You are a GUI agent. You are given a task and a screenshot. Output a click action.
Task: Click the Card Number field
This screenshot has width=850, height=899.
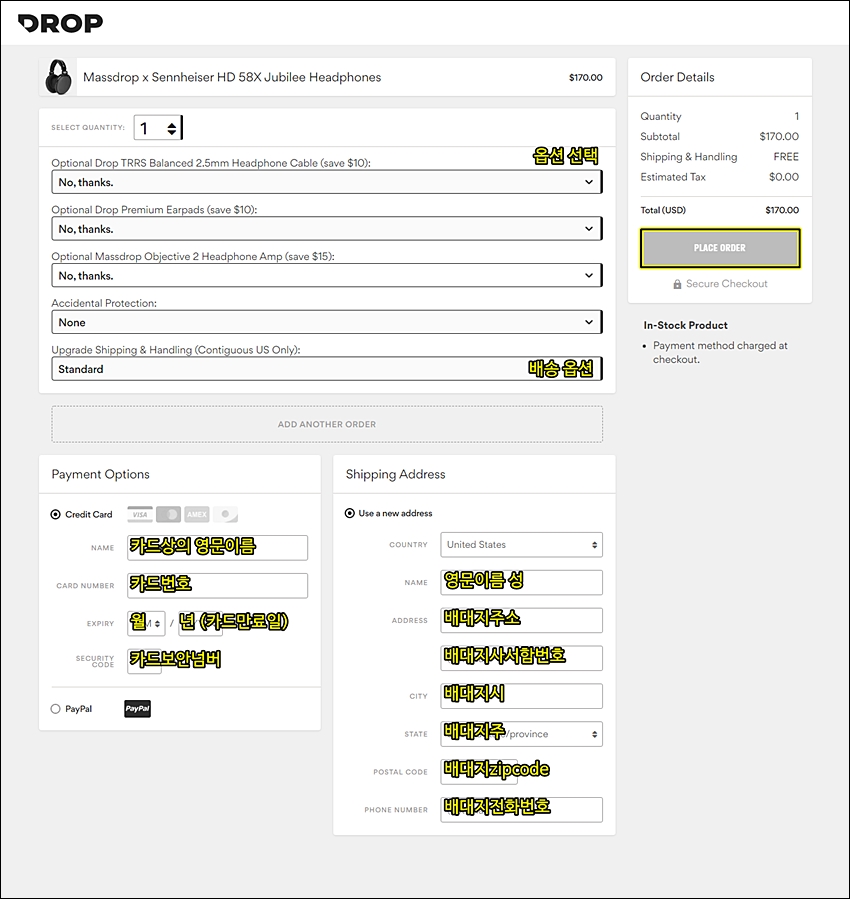217,585
